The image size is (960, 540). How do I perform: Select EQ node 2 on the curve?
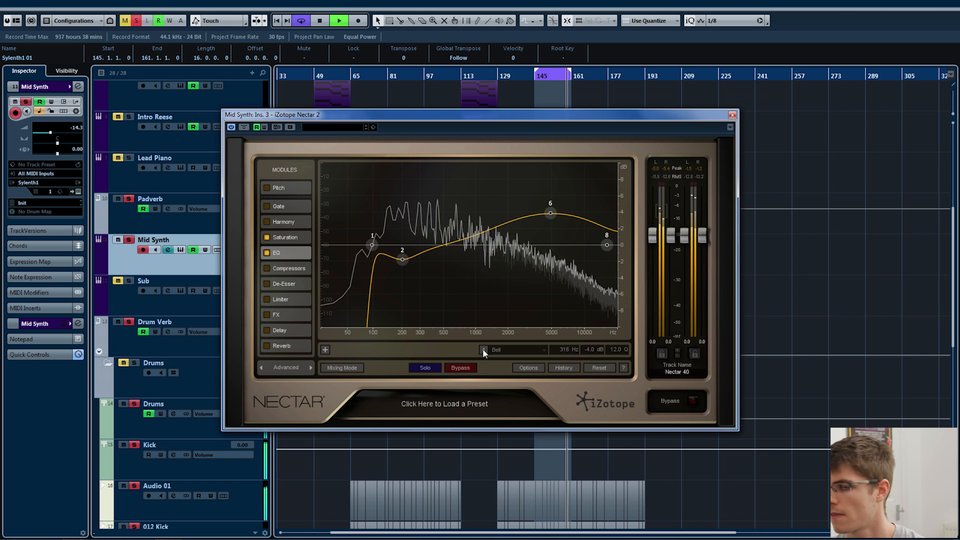pos(402,260)
